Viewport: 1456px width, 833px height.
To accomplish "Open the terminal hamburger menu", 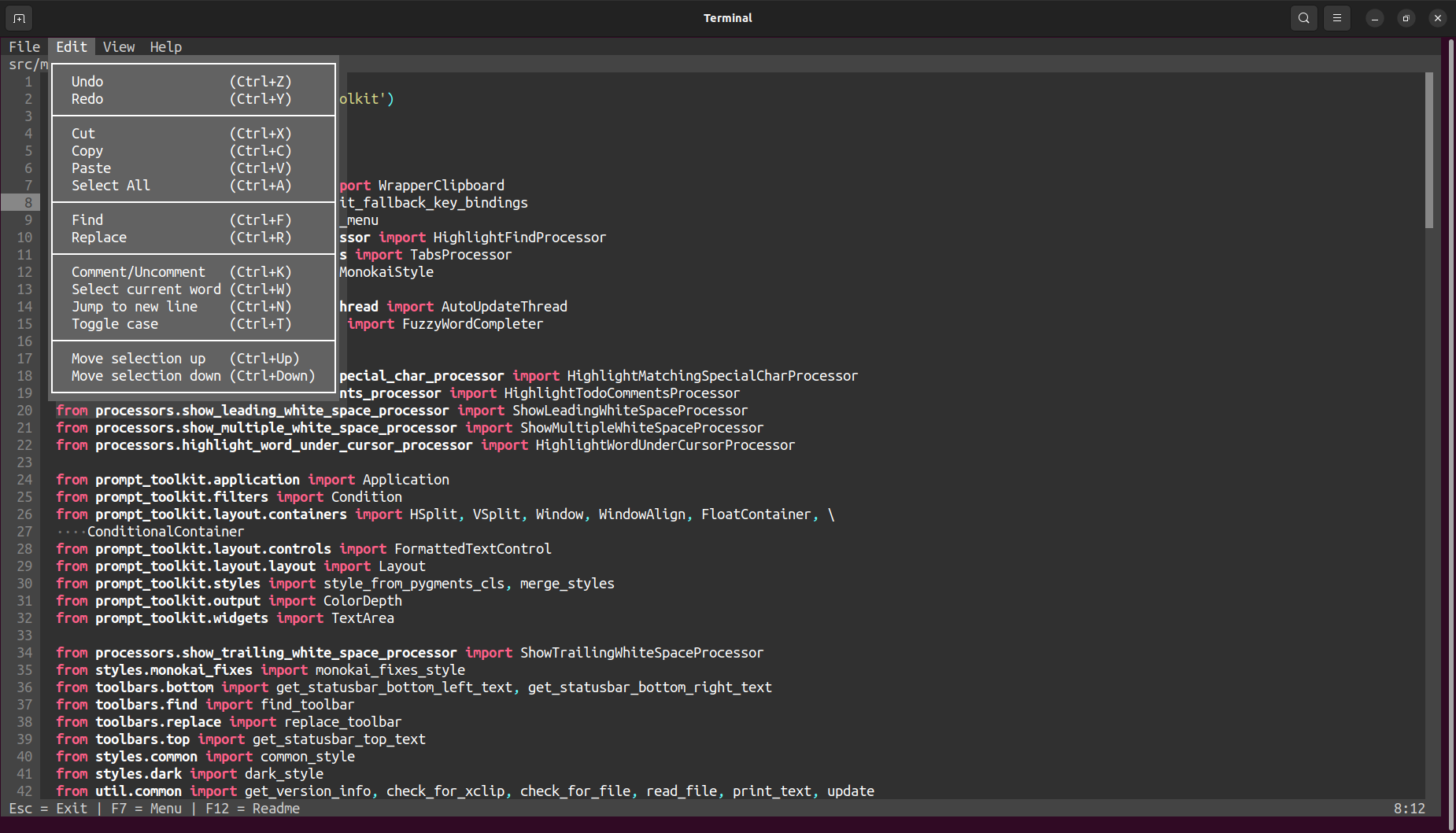I will point(1336,18).
